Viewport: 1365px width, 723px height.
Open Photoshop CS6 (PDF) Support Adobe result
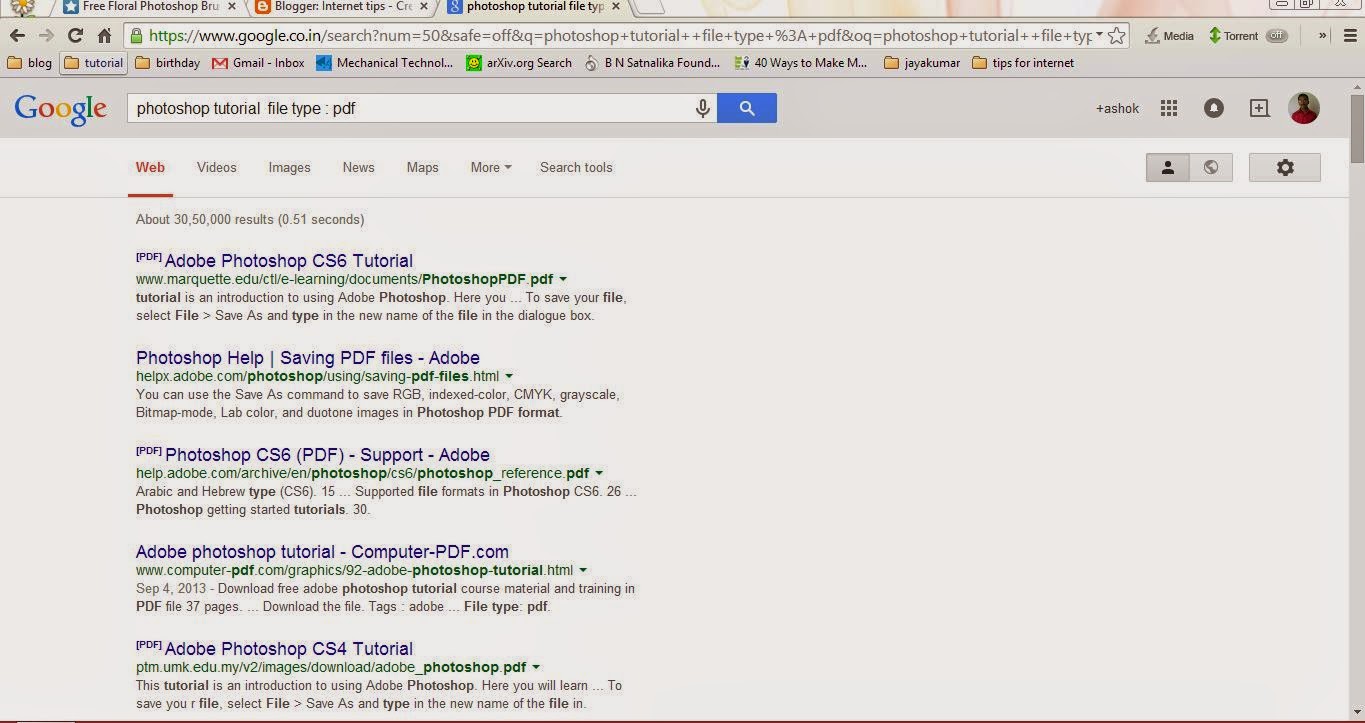tap(327, 454)
